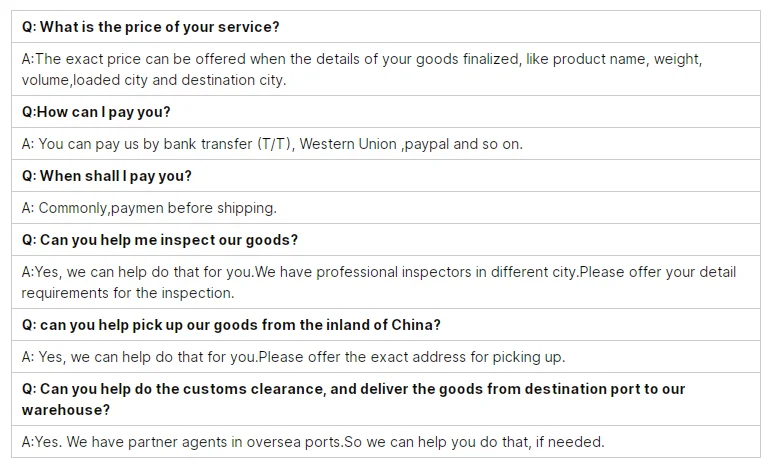Click the answer row listing payment methods
Viewport: 771px width, 465px height.
pos(272,144)
